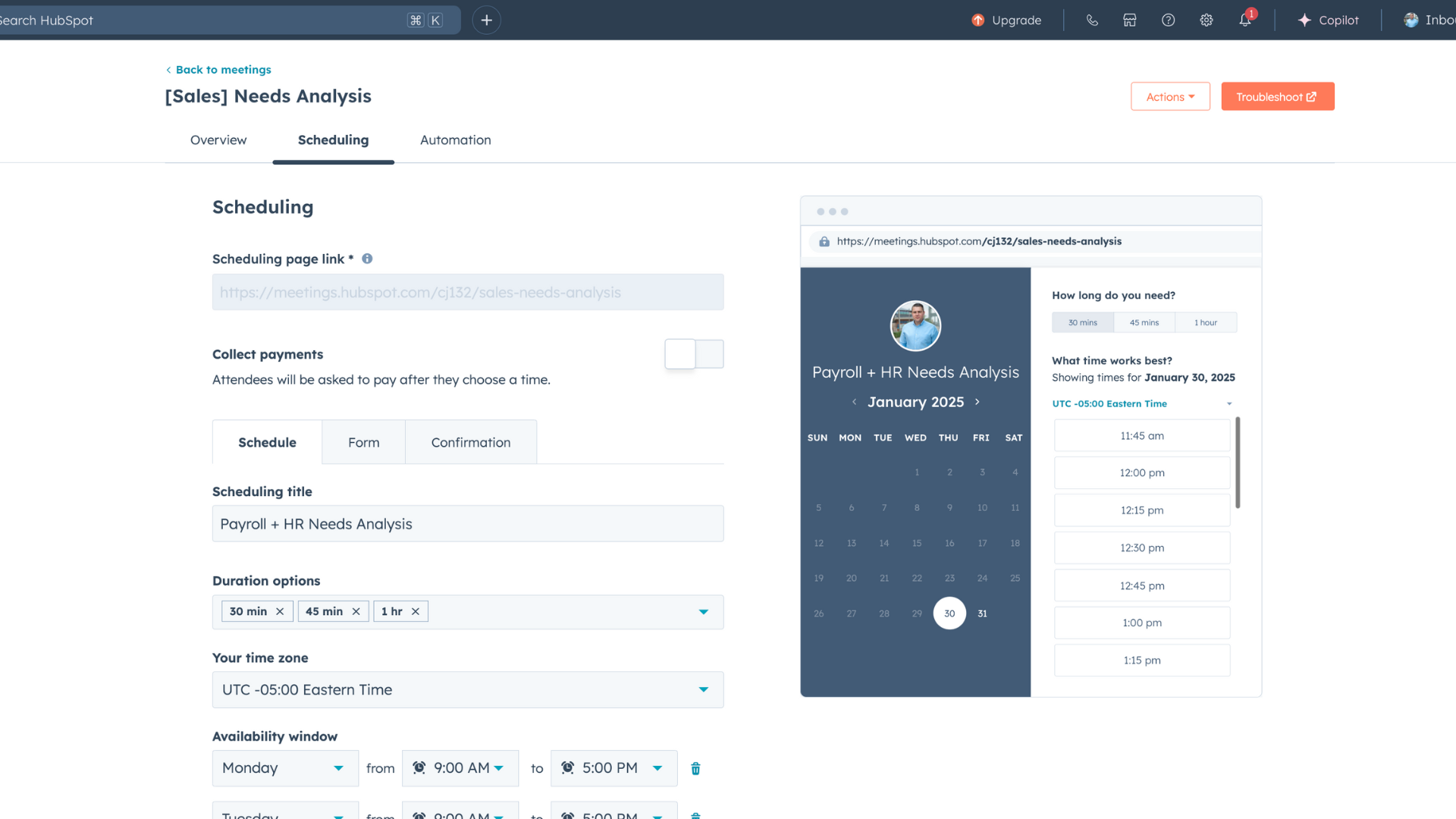The width and height of the screenshot is (1456, 819).
Task: Select 45 mins duration in preview
Action: click(1144, 322)
